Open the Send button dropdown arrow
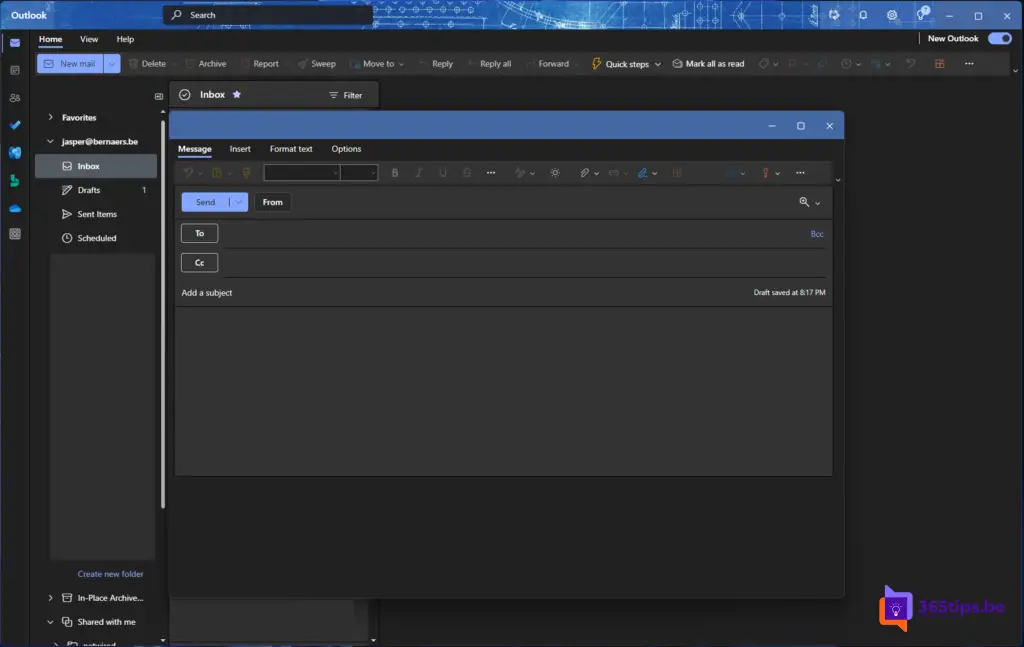Image resolution: width=1024 pixels, height=647 pixels. [x=238, y=202]
